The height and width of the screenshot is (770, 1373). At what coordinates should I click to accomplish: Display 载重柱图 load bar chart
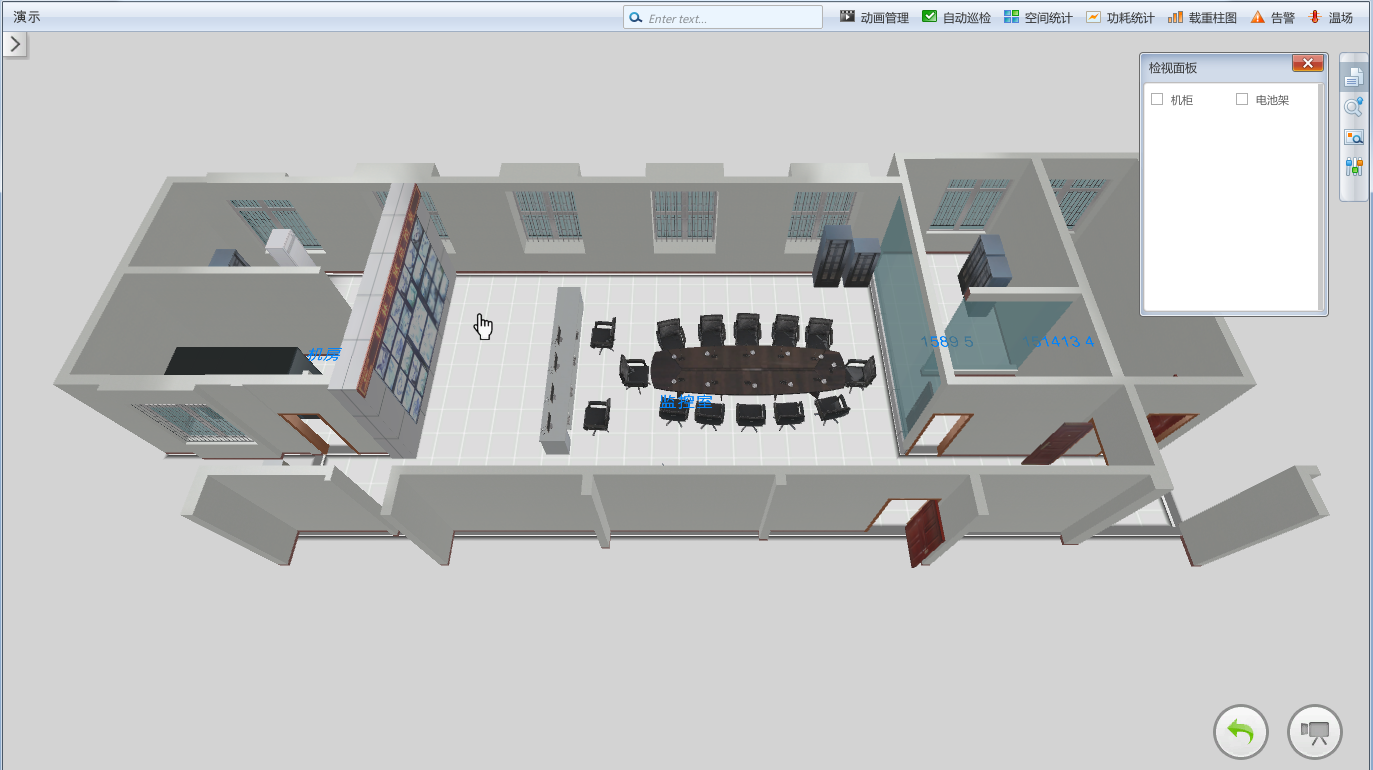(1202, 18)
